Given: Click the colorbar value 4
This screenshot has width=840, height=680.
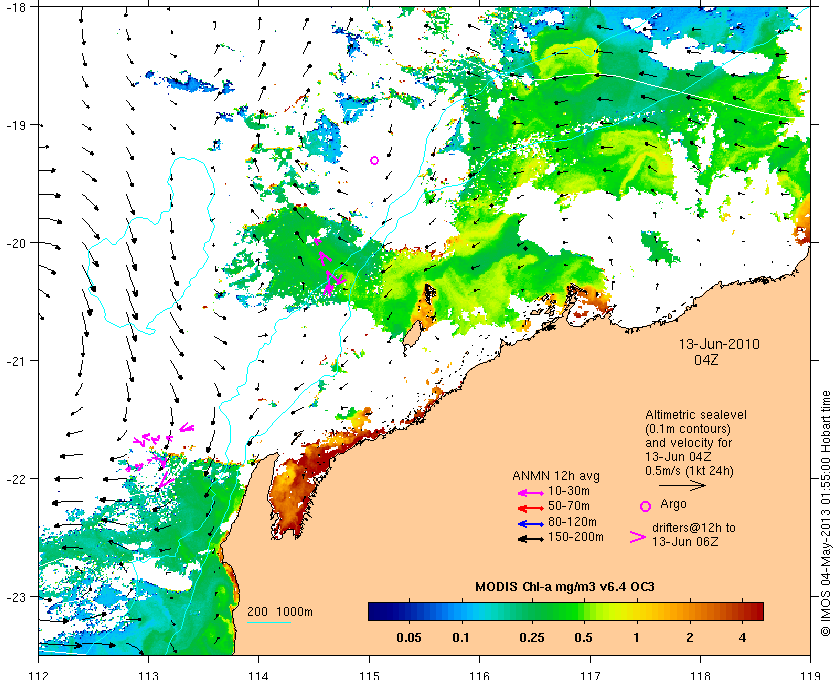Looking at the screenshot, I should pyautogui.click(x=742, y=638).
